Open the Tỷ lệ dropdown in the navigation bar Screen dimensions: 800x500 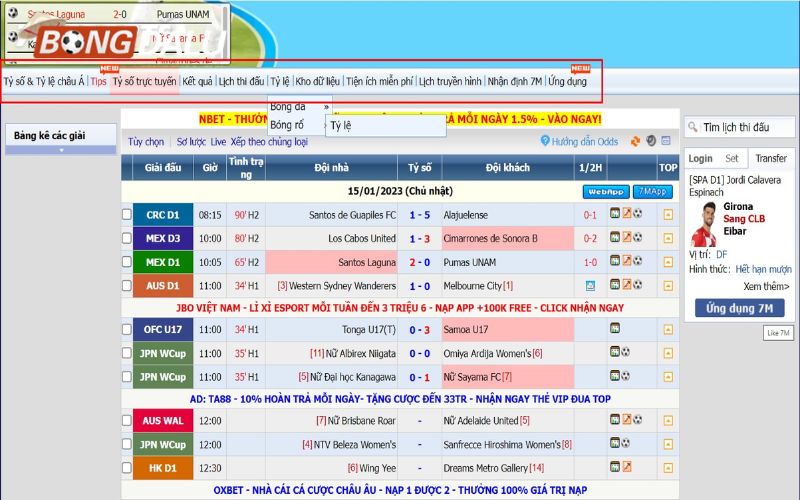coord(280,81)
